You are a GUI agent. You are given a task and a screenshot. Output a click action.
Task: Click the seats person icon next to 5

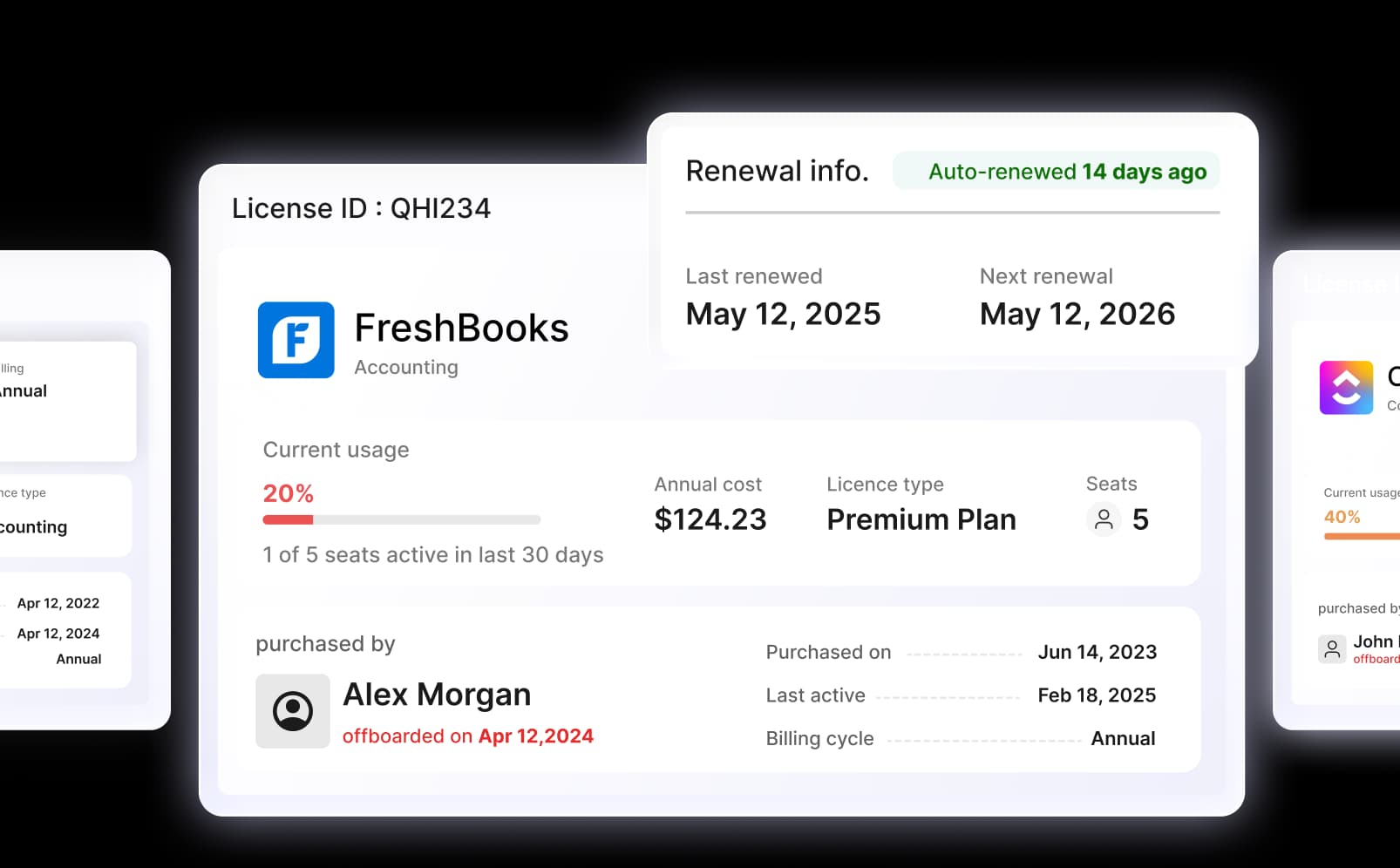(x=1104, y=519)
